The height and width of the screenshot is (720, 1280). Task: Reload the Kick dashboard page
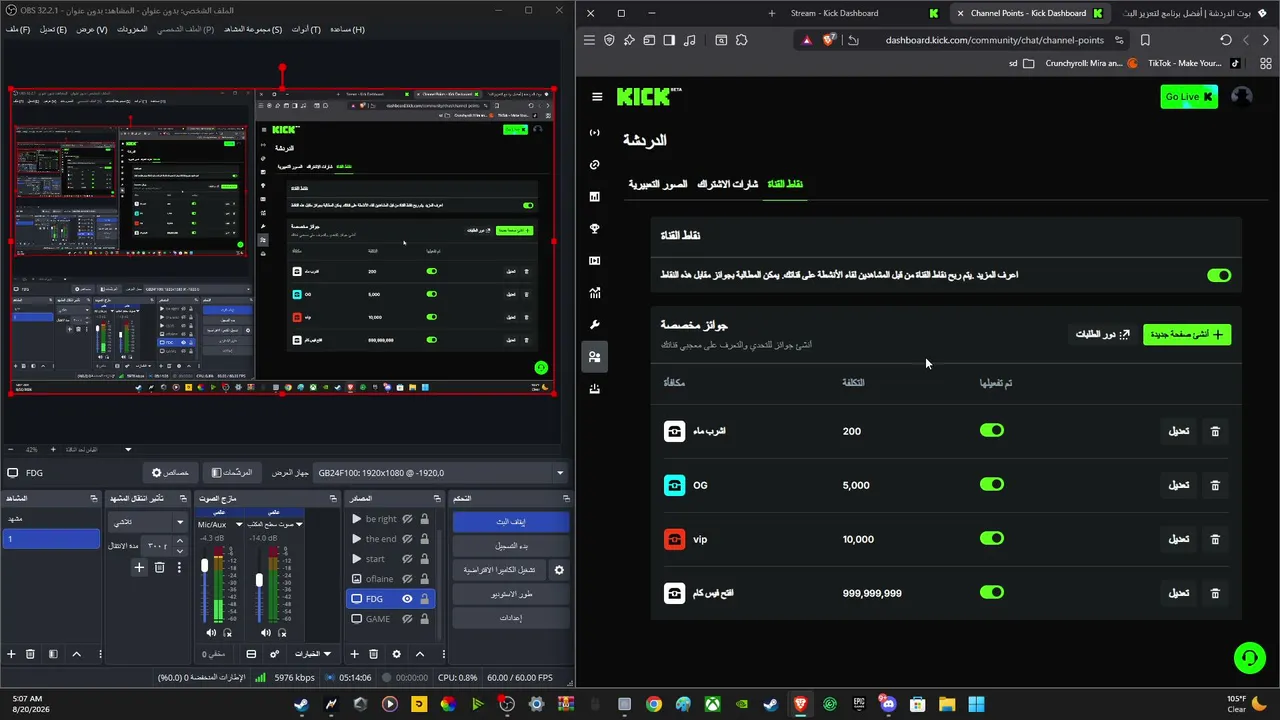1226,40
